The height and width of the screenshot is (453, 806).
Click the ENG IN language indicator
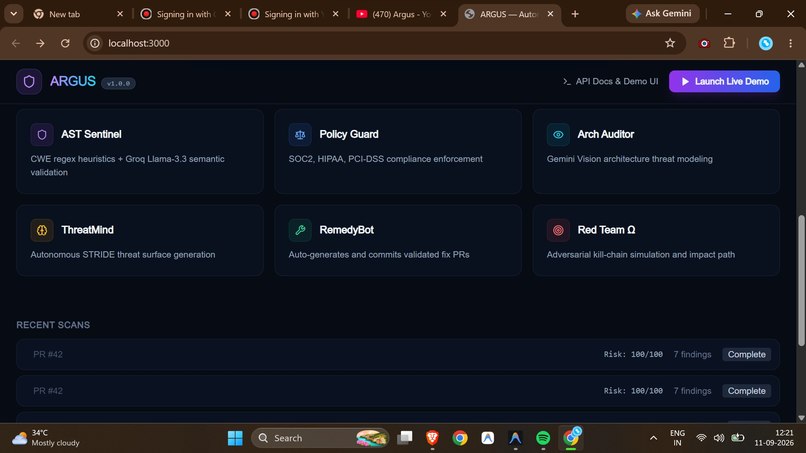pos(677,438)
